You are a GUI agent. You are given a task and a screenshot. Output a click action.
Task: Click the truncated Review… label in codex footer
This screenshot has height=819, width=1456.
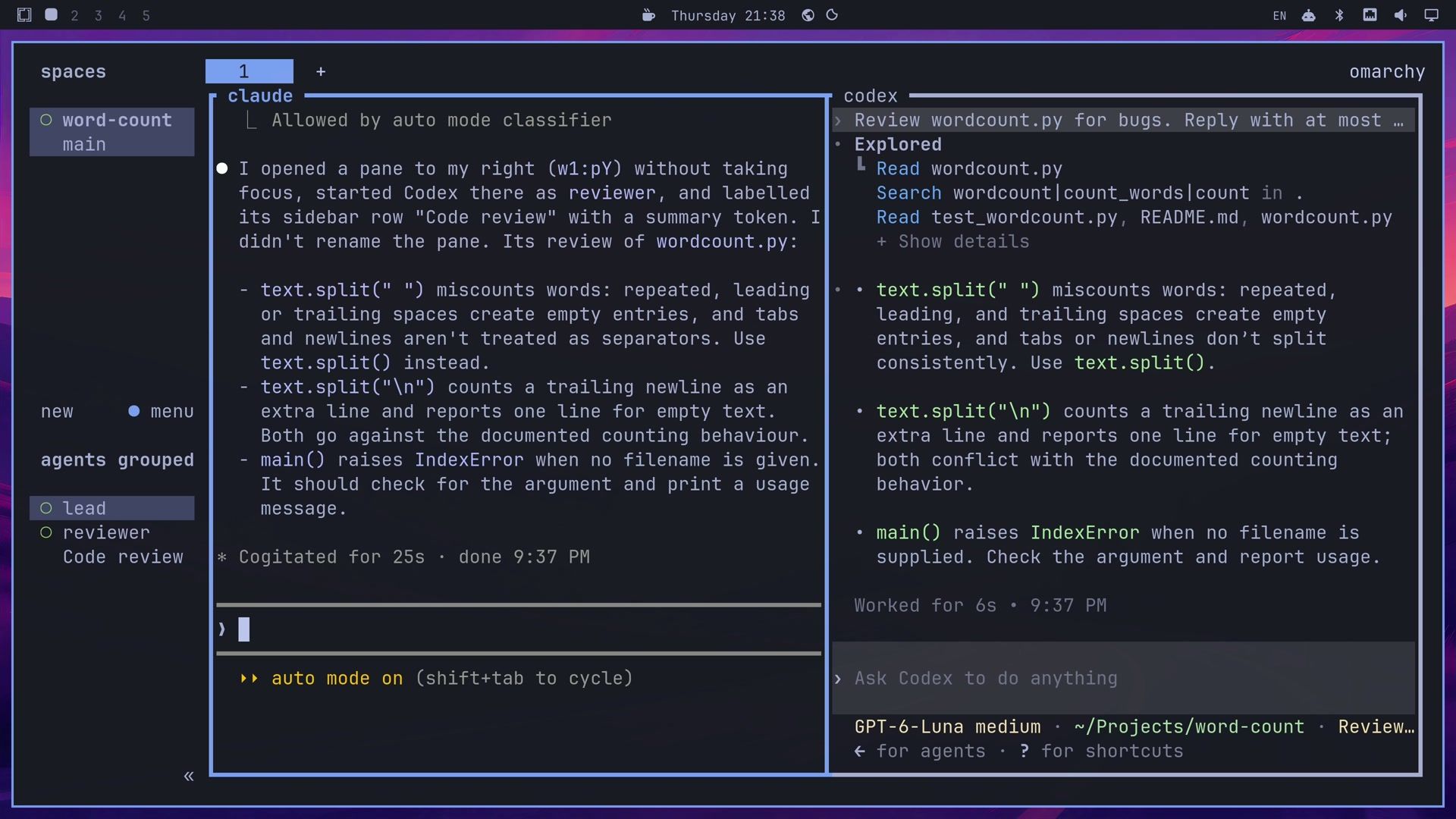point(1376,726)
